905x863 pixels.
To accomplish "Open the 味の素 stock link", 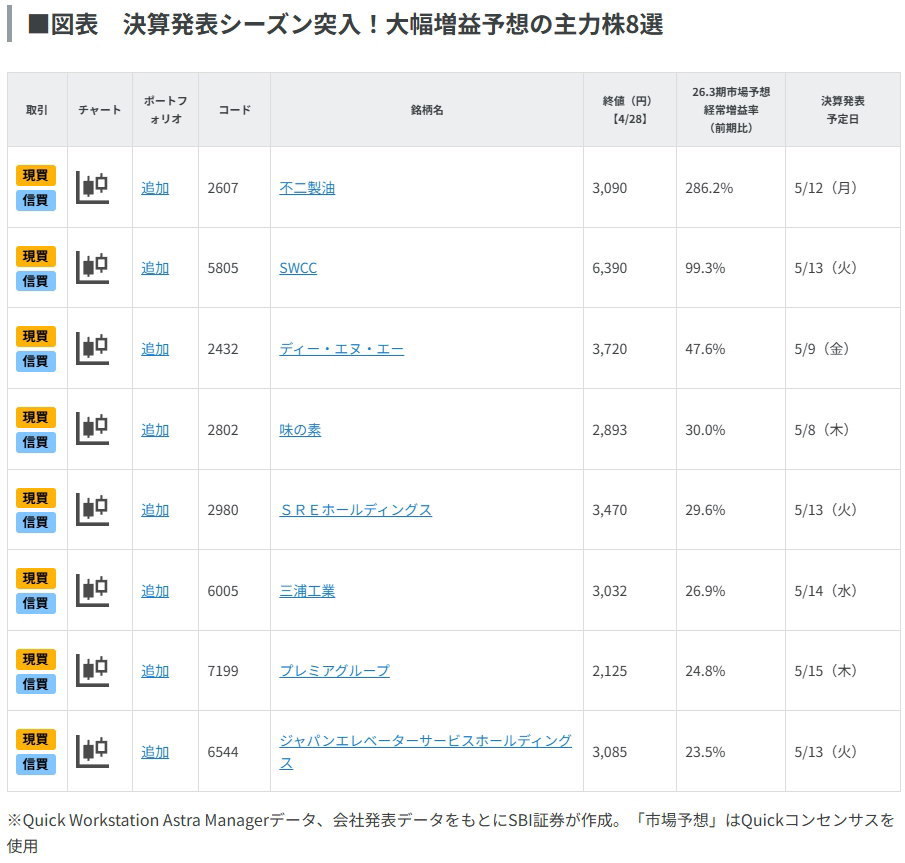I will [300, 430].
